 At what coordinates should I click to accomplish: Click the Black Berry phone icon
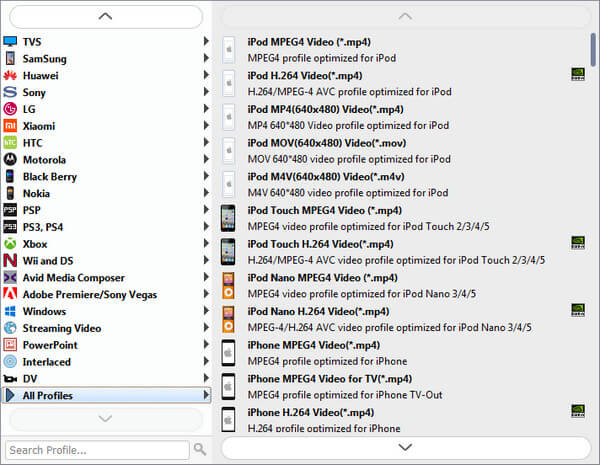pyautogui.click(x=10, y=176)
